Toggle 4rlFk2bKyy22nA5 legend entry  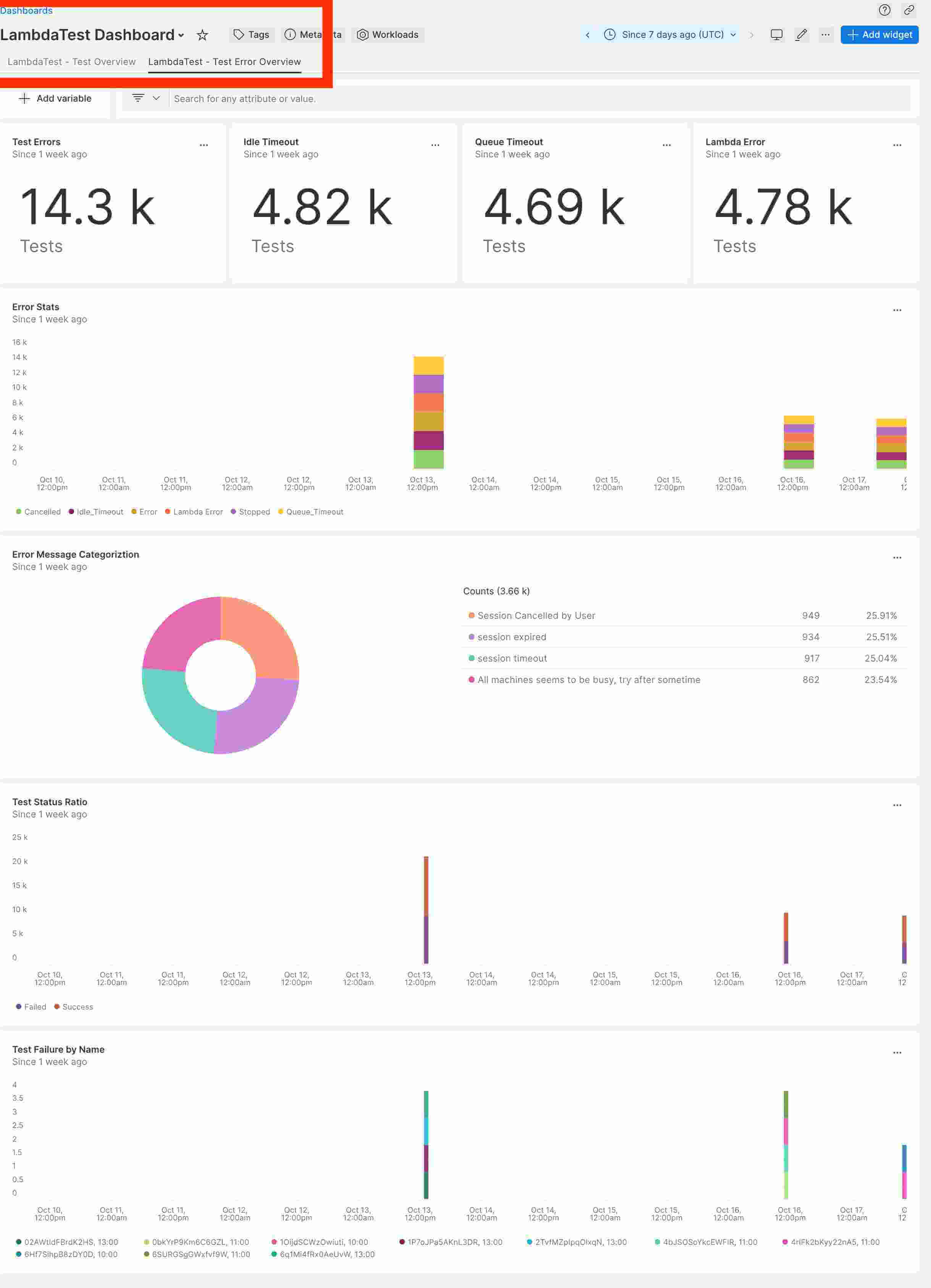[x=831, y=1242]
